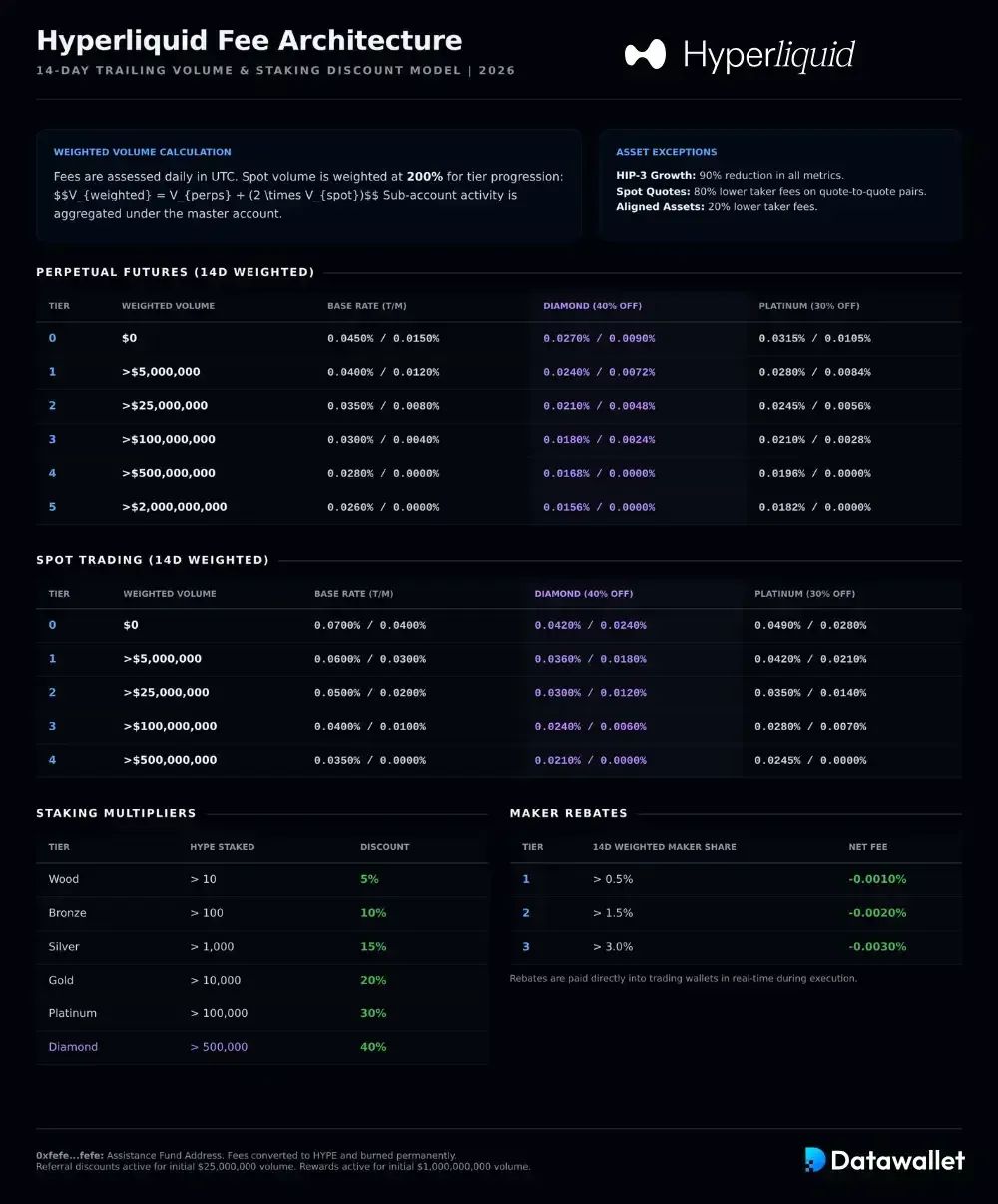Select the Staking Multipliers section title
Viewport: 998px width, 1204px height.
pyautogui.click(x=116, y=813)
